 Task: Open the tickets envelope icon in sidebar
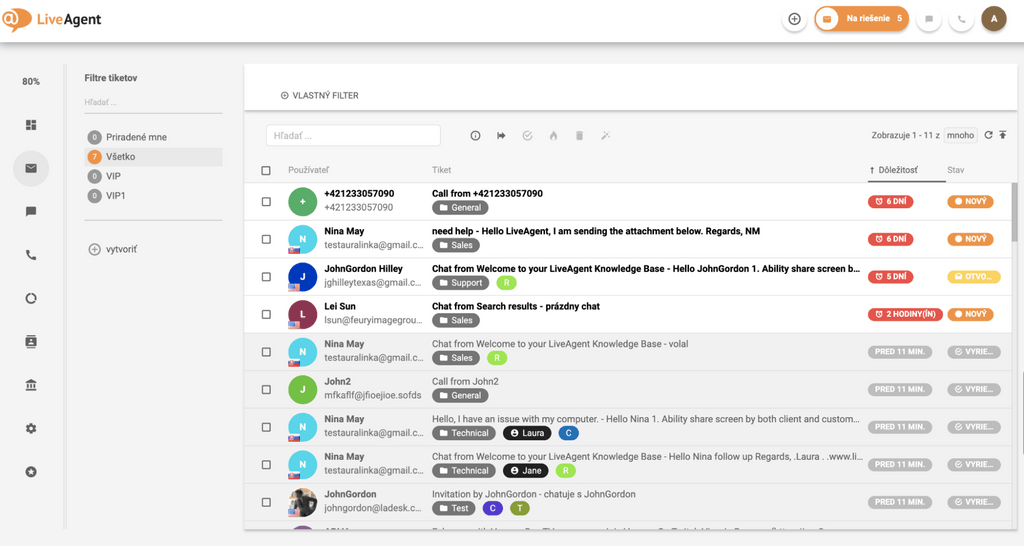31,169
